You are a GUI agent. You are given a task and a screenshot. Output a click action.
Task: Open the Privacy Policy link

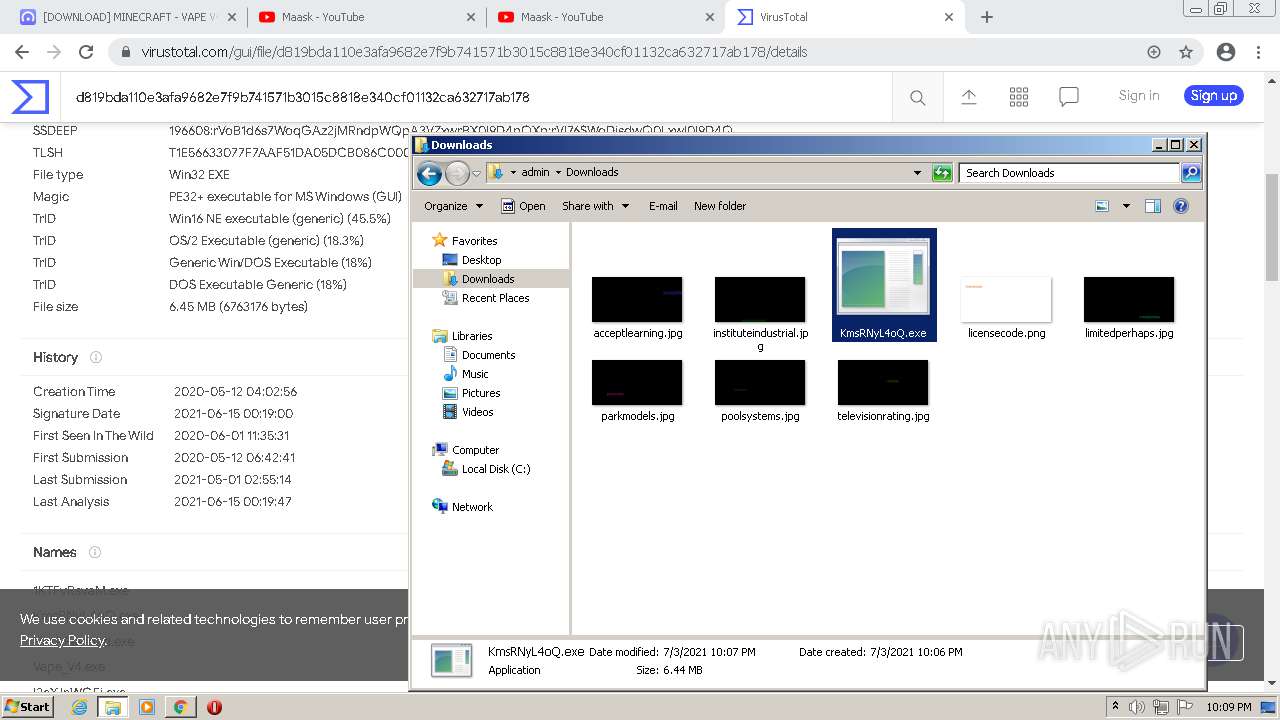pos(62,640)
